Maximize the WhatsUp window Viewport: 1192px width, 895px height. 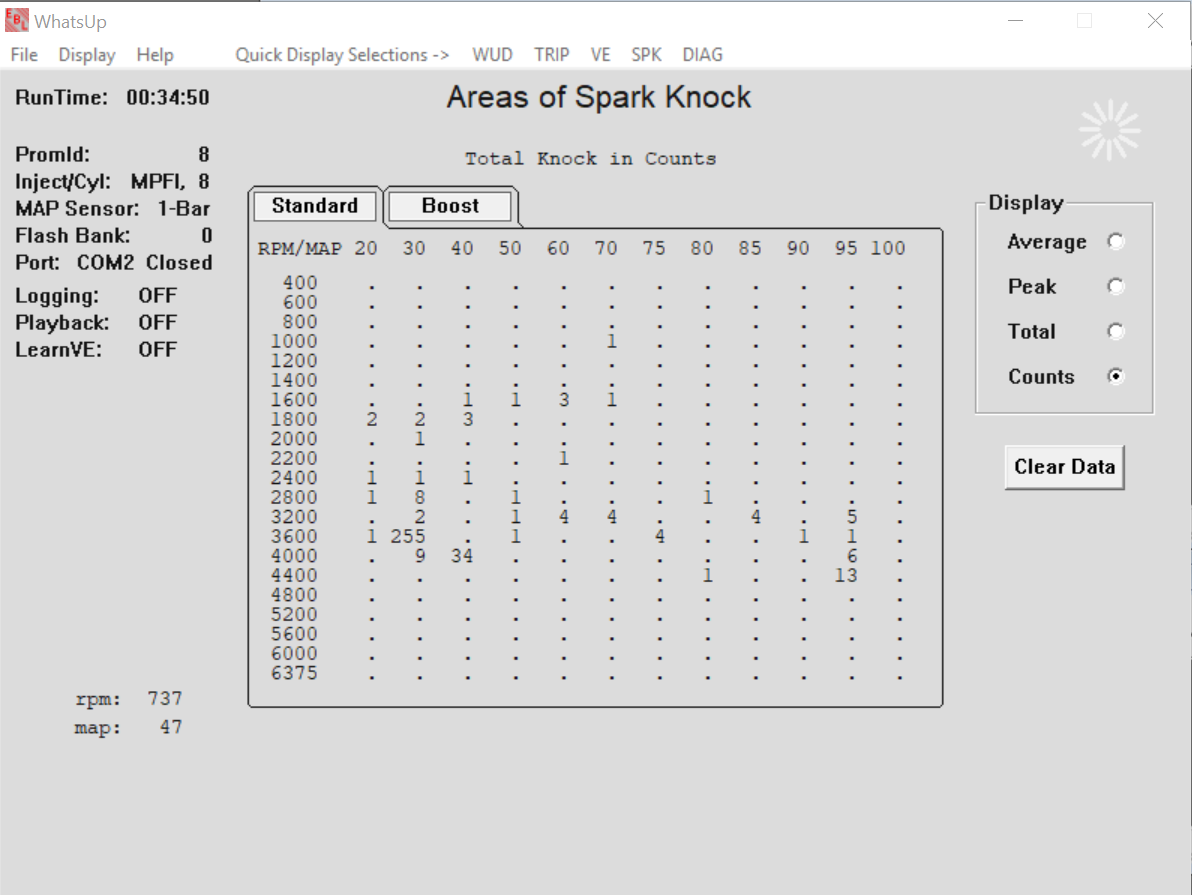1084,21
